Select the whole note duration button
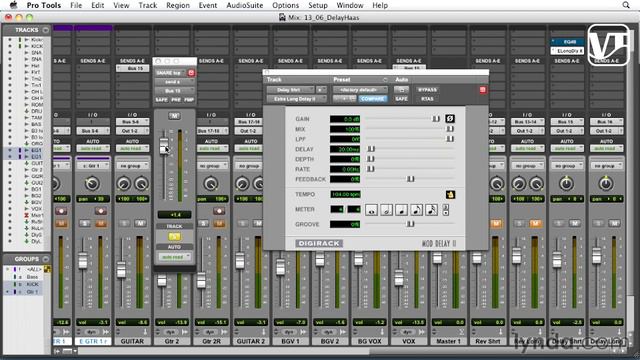The image size is (640, 360). coord(371,210)
